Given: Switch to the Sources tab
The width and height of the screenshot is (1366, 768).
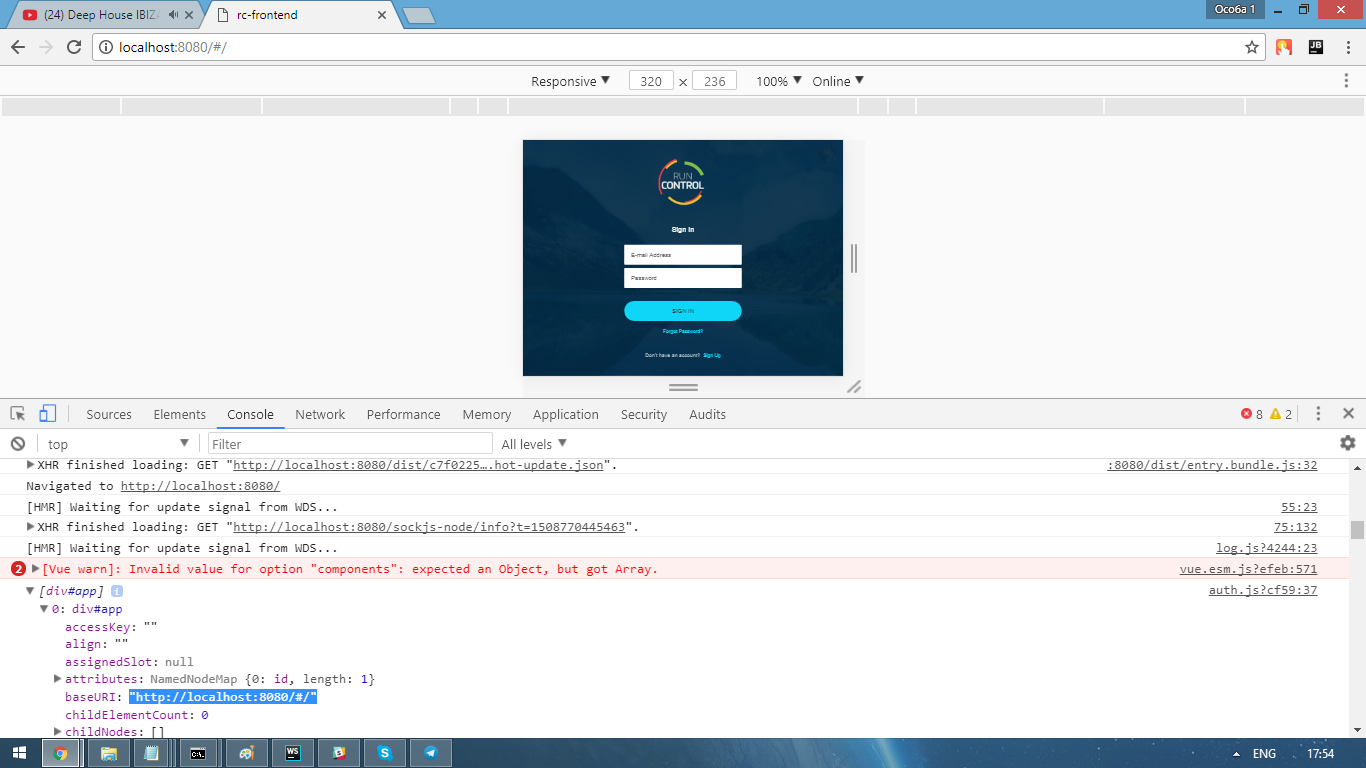Looking at the screenshot, I should [x=109, y=414].
